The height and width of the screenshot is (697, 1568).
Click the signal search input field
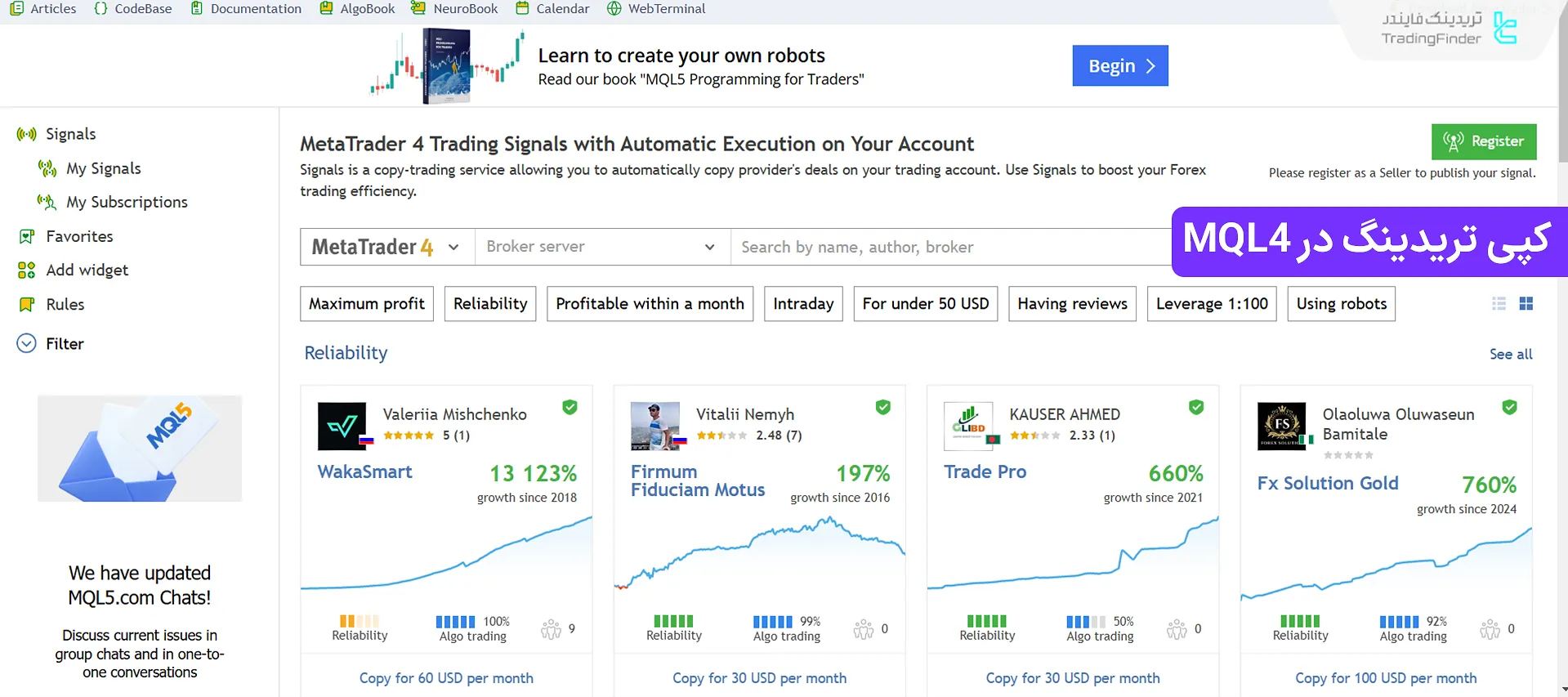click(x=948, y=247)
